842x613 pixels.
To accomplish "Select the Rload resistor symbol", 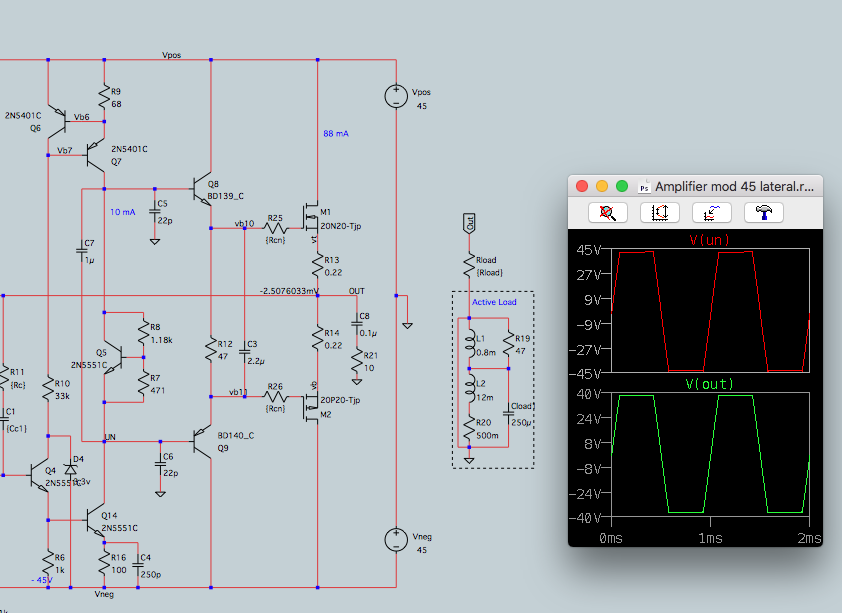I will tap(469, 266).
